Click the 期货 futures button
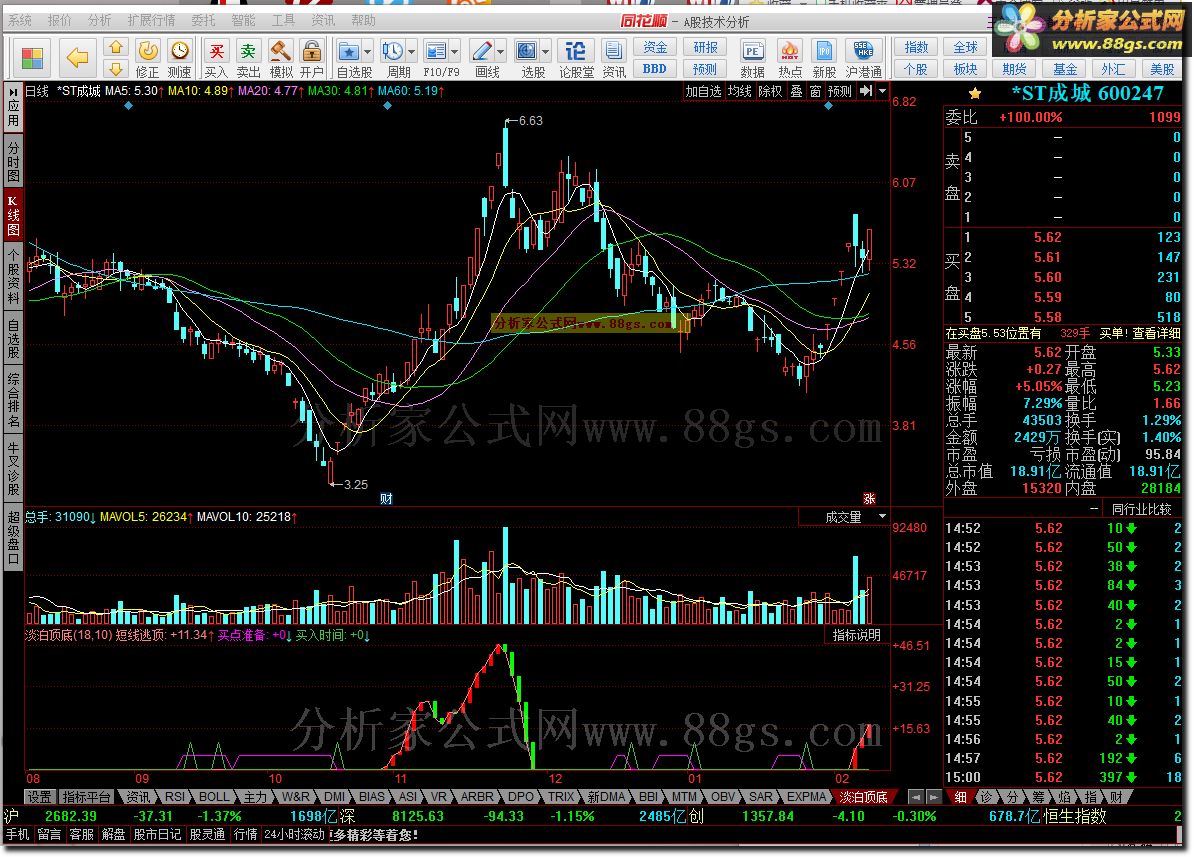 point(1014,69)
